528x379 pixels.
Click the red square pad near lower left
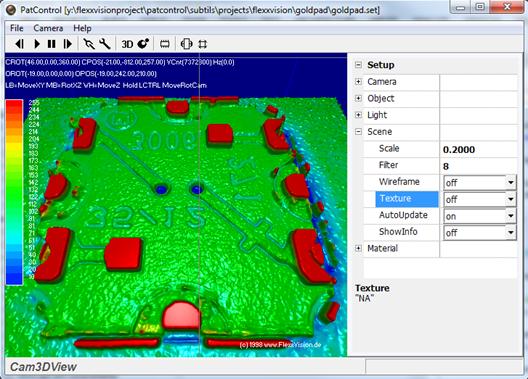(123, 254)
